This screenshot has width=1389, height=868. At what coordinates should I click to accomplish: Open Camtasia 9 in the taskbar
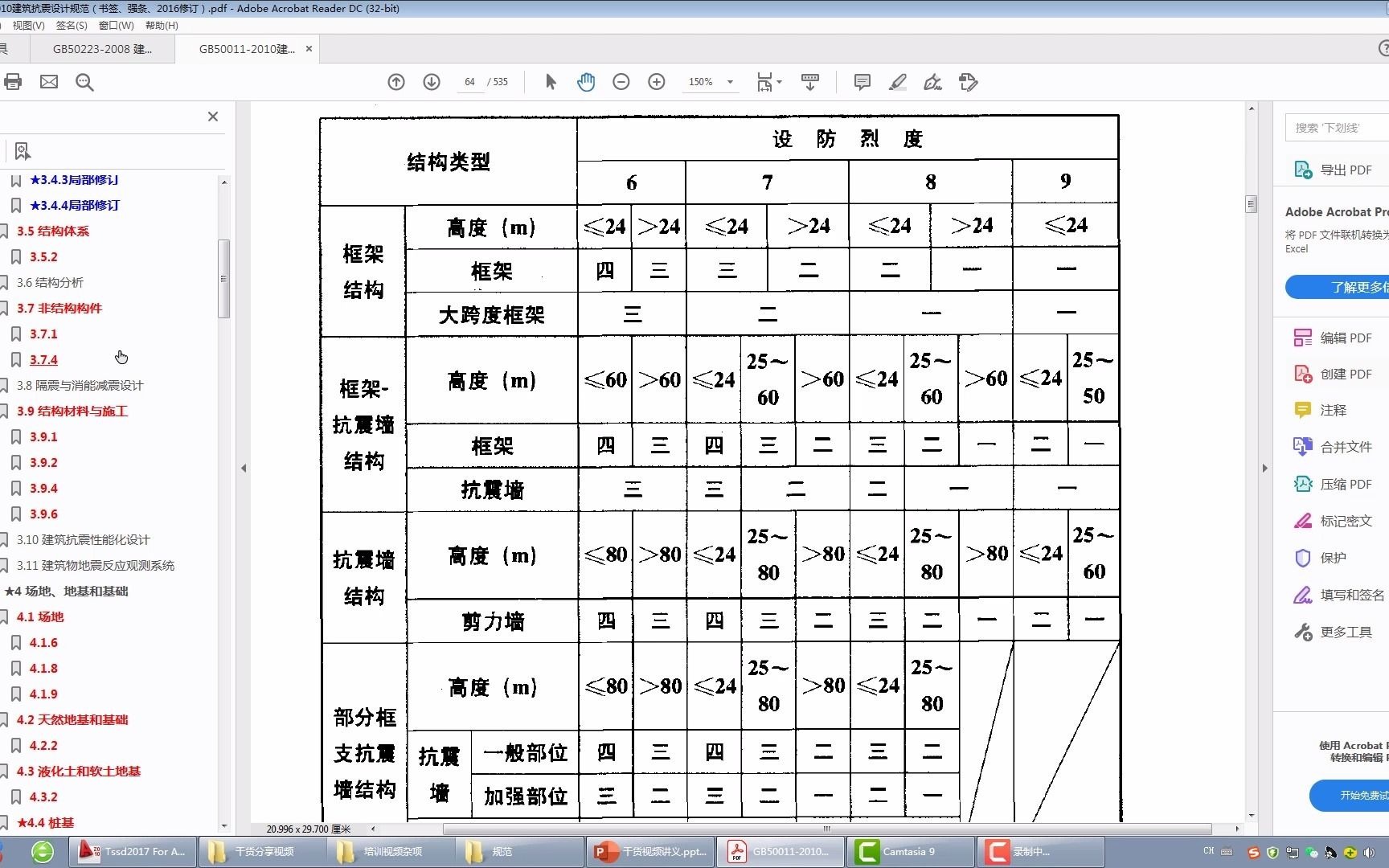click(910, 851)
